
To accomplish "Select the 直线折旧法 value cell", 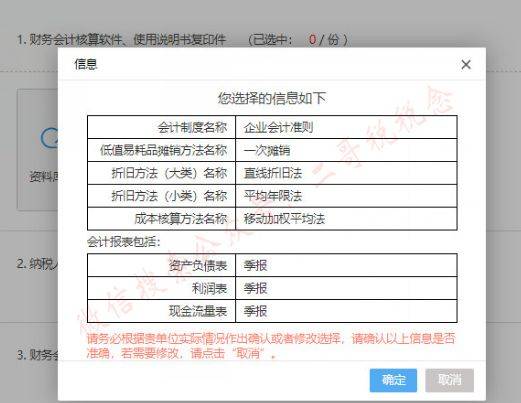I will point(346,173).
